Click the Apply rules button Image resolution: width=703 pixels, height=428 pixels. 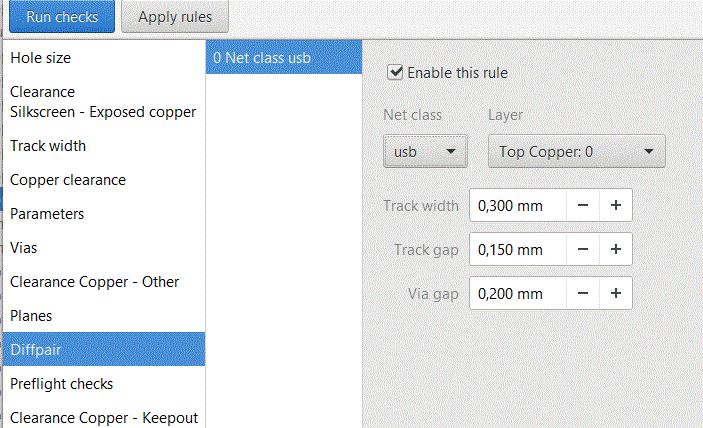pyautogui.click(x=174, y=17)
